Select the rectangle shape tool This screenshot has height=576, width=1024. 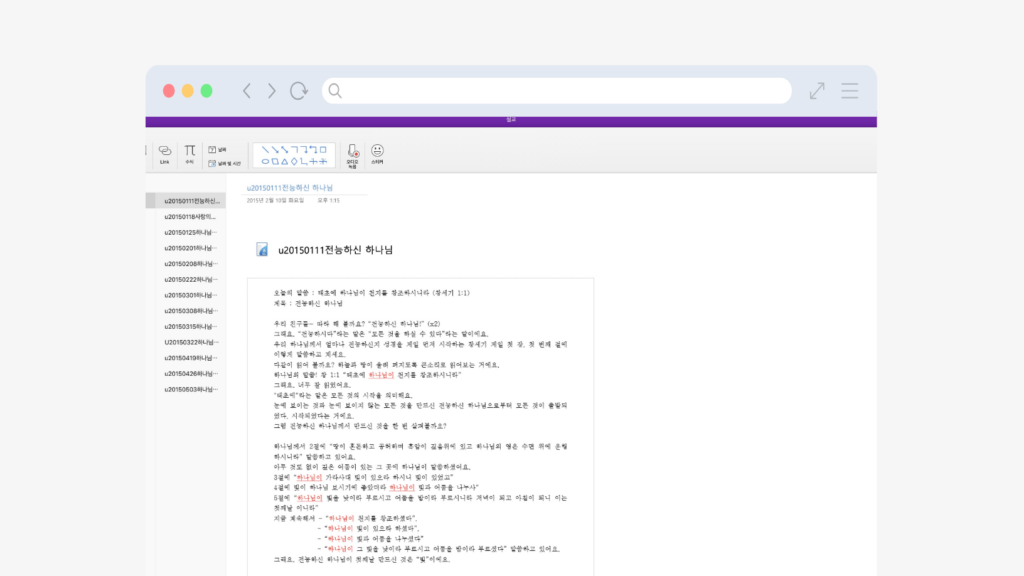(x=276, y=161)
